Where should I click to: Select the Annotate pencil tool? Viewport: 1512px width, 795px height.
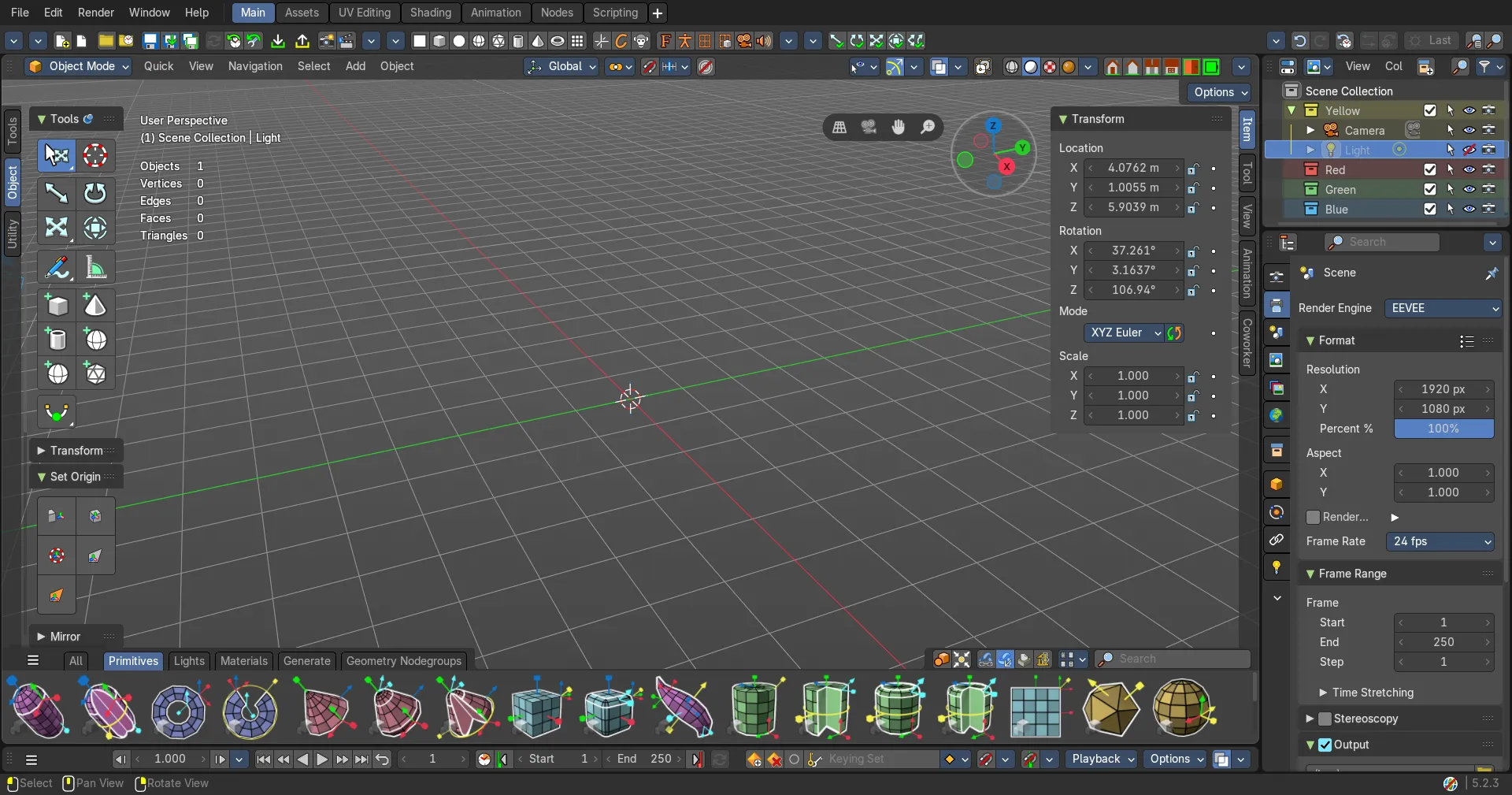coord(57,268)
